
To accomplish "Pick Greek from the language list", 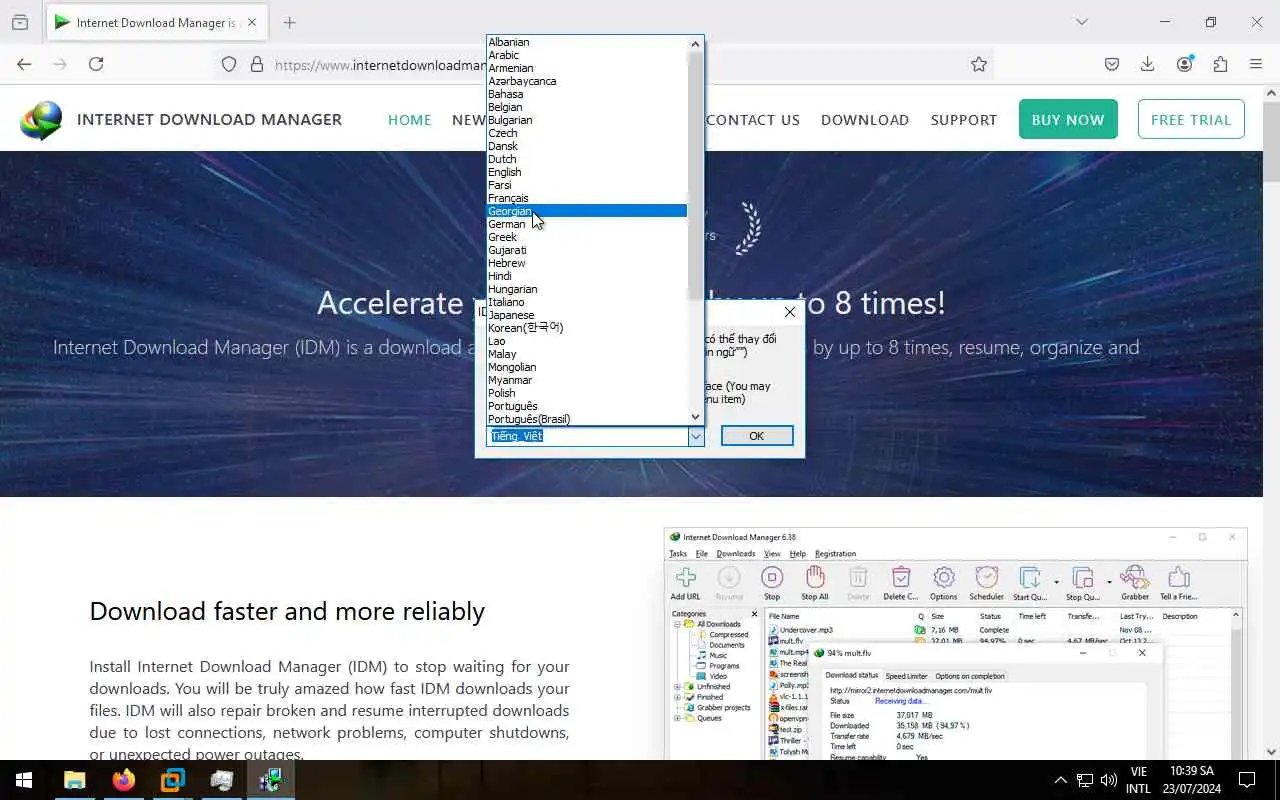I will point(587,237).
